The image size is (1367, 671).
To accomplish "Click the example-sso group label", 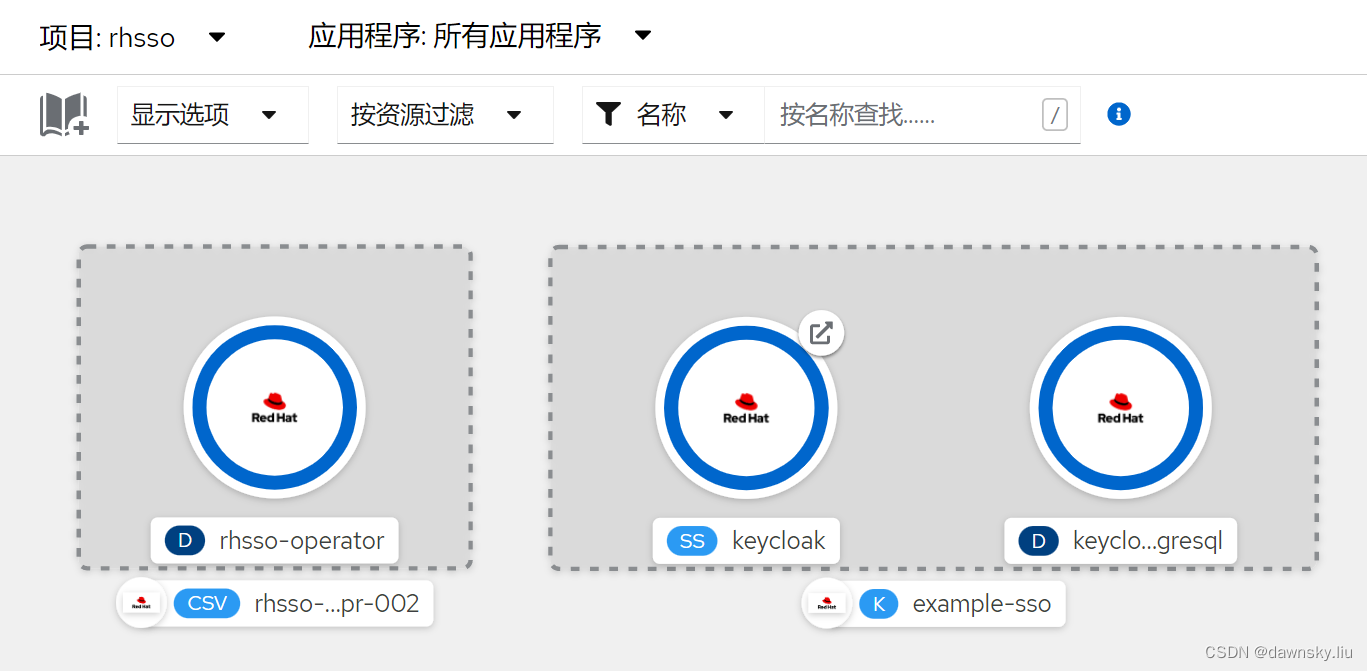I will [982, 604].
